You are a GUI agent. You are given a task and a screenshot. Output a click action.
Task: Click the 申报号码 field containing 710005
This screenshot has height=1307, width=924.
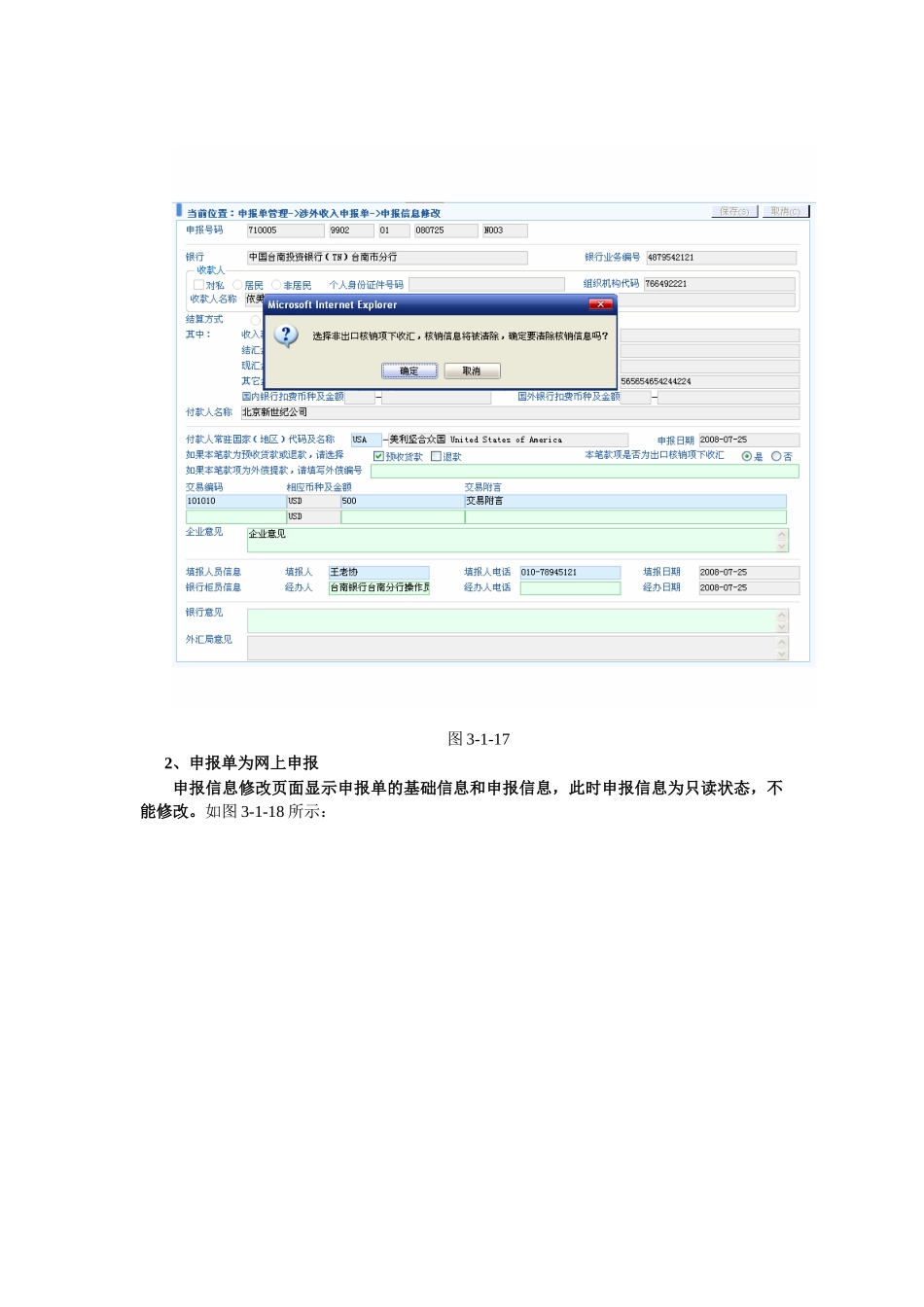286,230
